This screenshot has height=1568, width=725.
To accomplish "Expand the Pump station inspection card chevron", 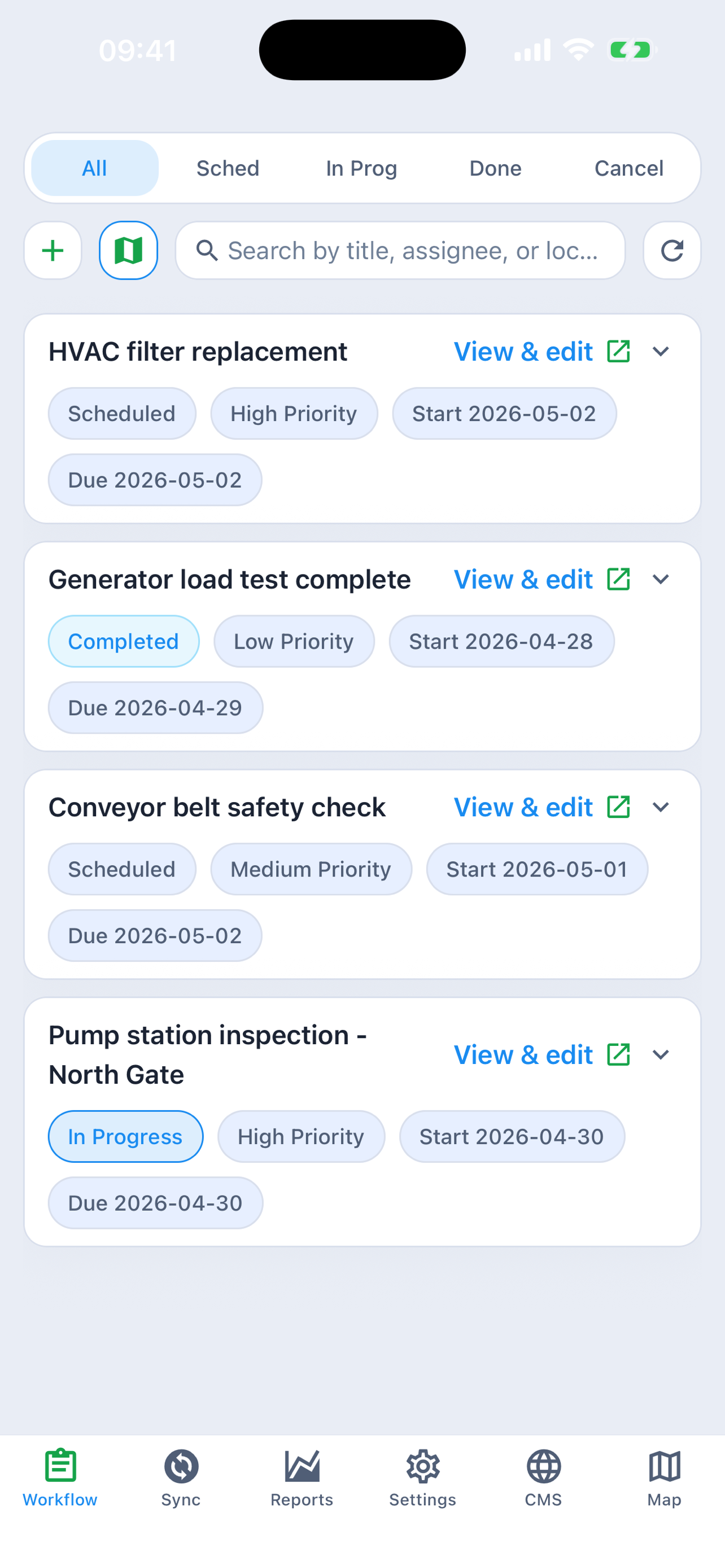I will [x=661, y=1054].
